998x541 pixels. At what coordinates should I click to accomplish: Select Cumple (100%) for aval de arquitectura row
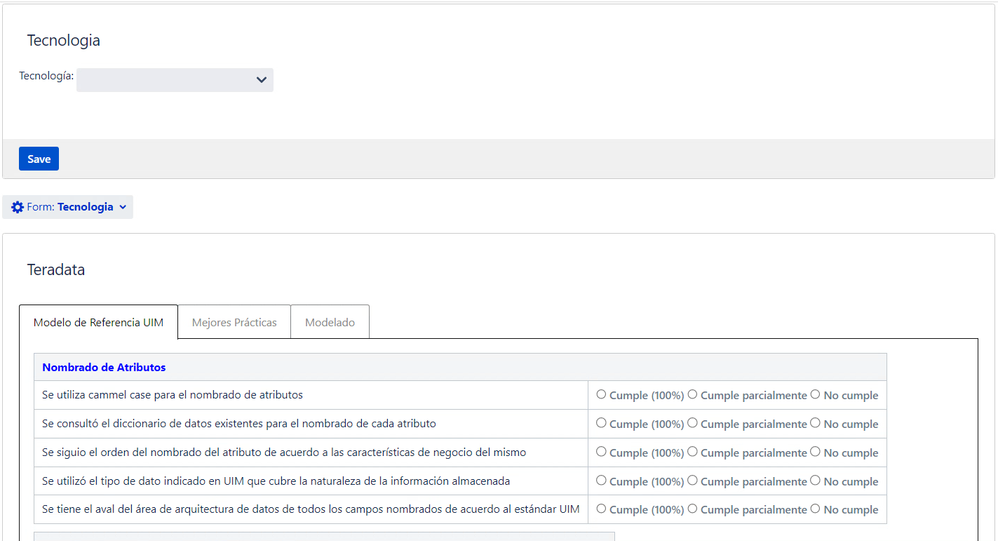[601, 509]
